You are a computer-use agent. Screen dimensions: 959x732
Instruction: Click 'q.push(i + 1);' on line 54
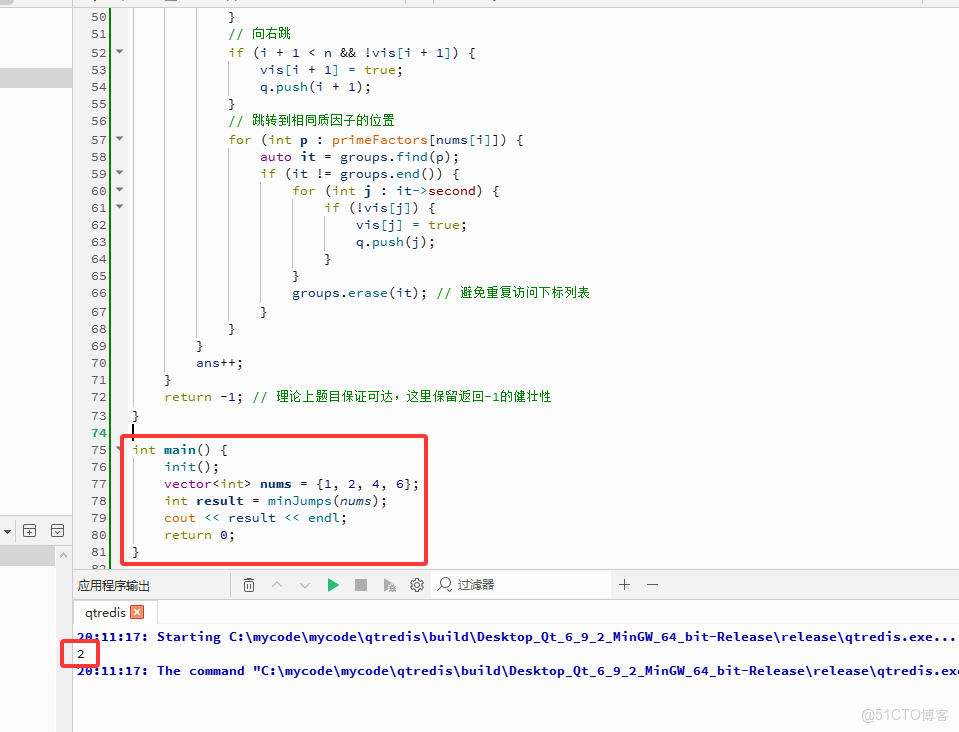pyautogui.click(x=315, y=87)
